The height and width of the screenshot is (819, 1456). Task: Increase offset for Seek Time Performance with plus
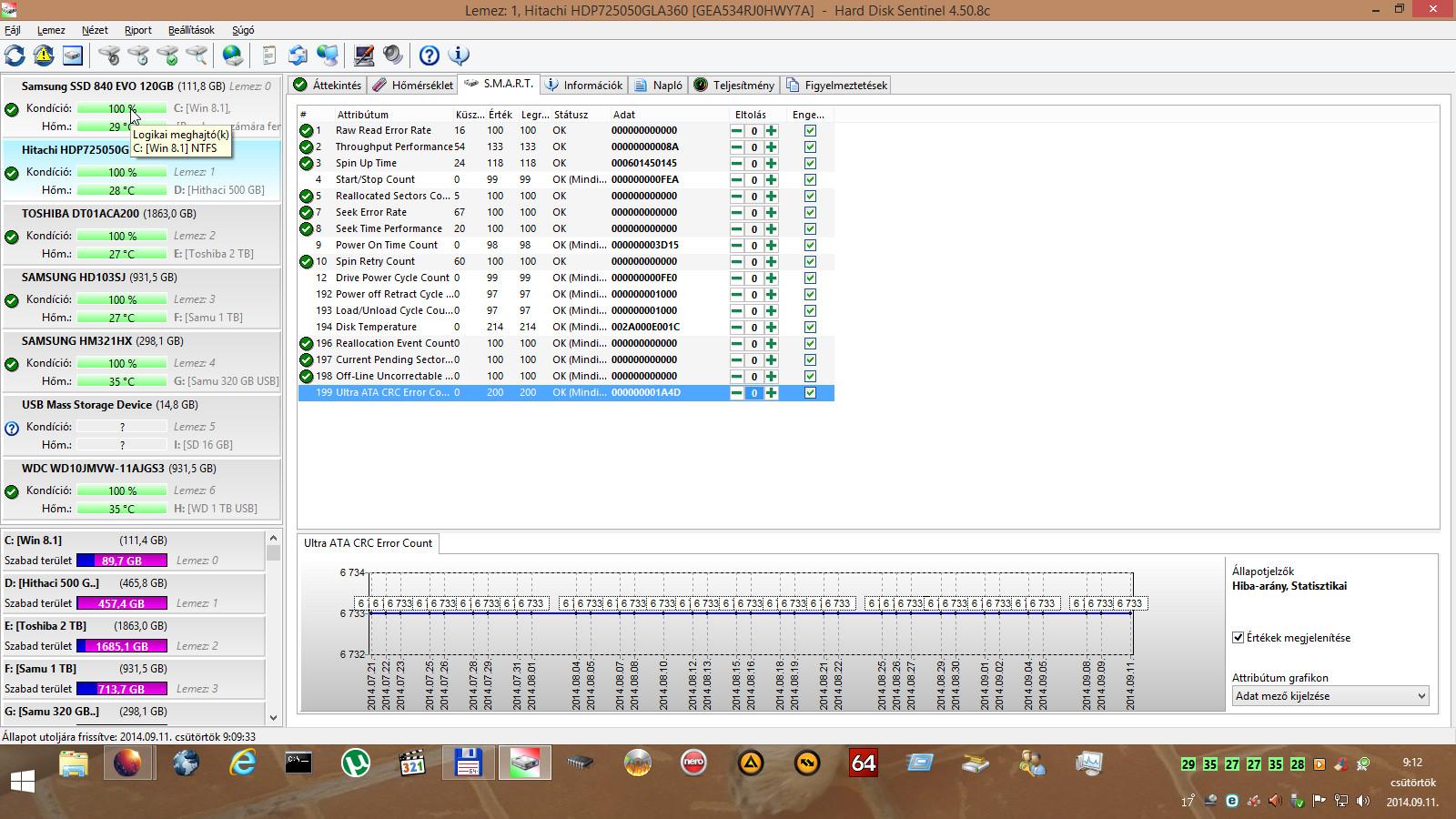tap(772, 229)
